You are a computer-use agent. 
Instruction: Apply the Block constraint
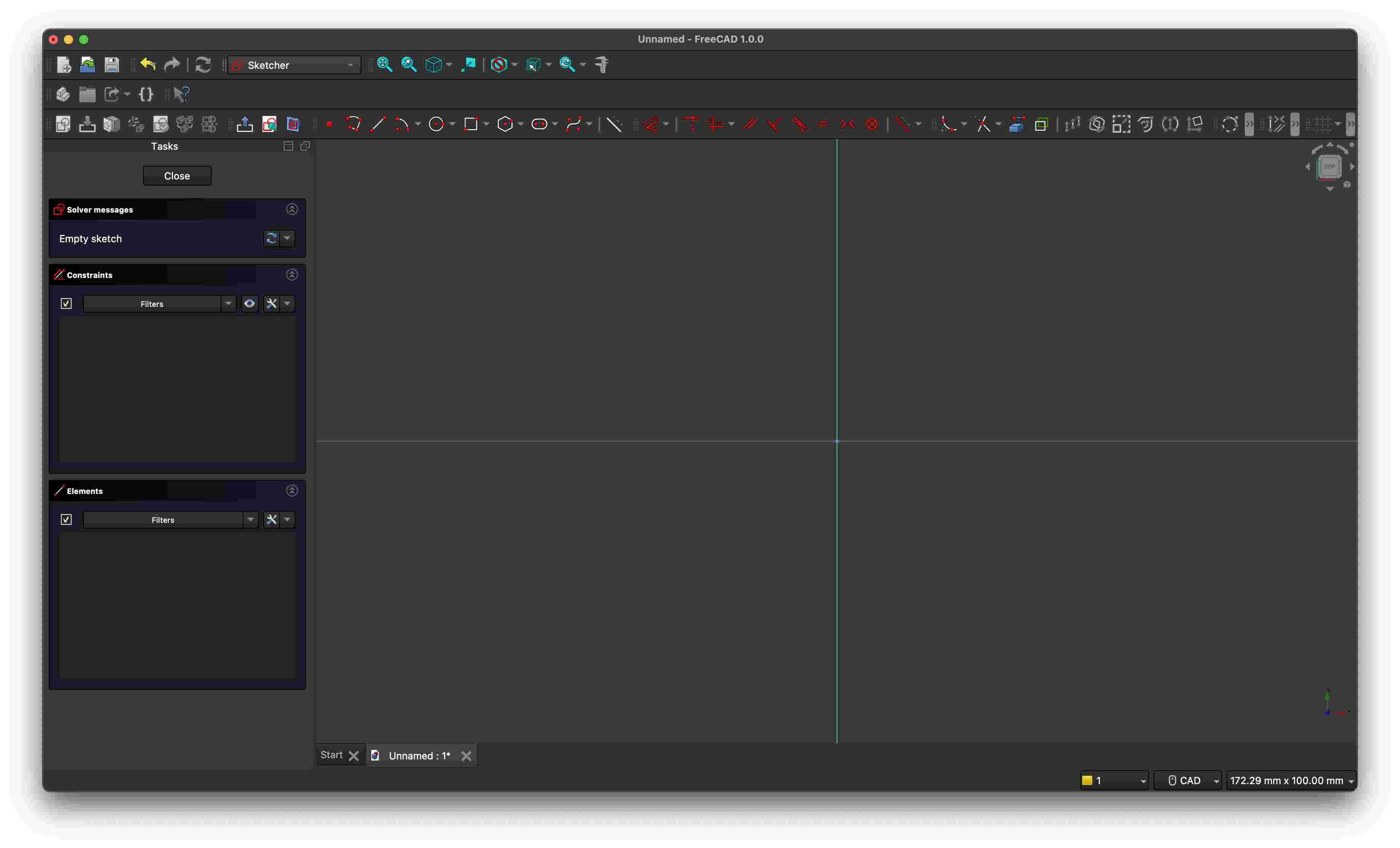872,124
